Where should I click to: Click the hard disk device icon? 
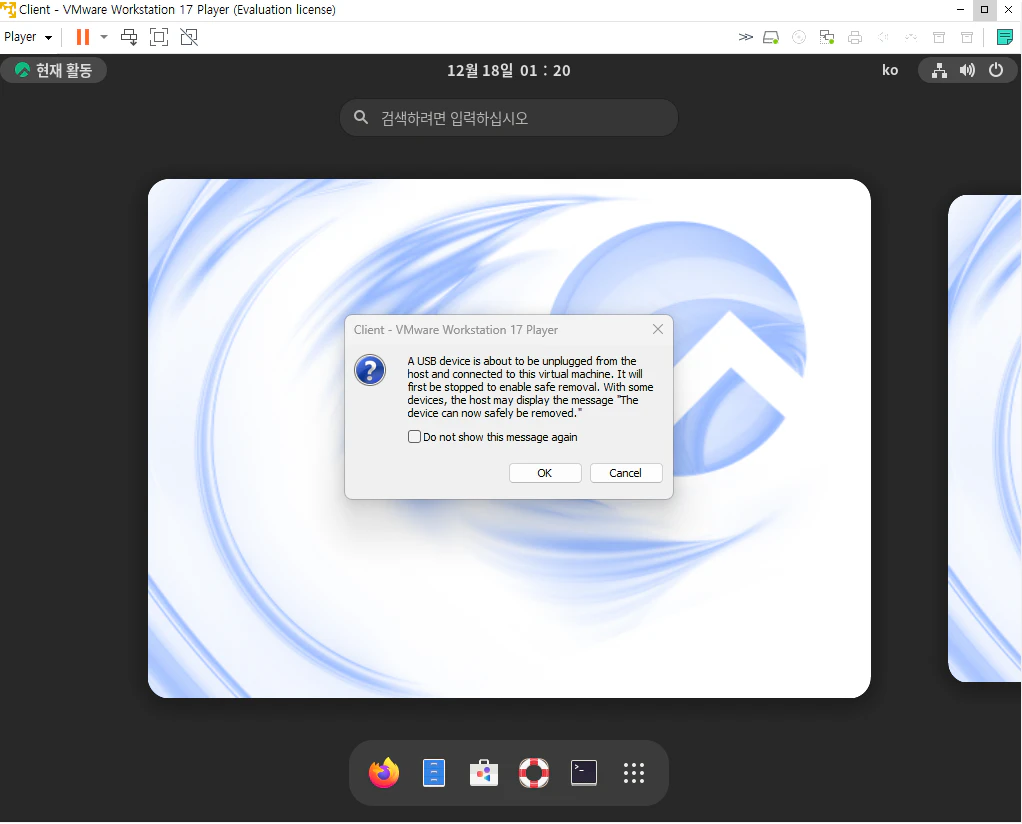[771, 37]
